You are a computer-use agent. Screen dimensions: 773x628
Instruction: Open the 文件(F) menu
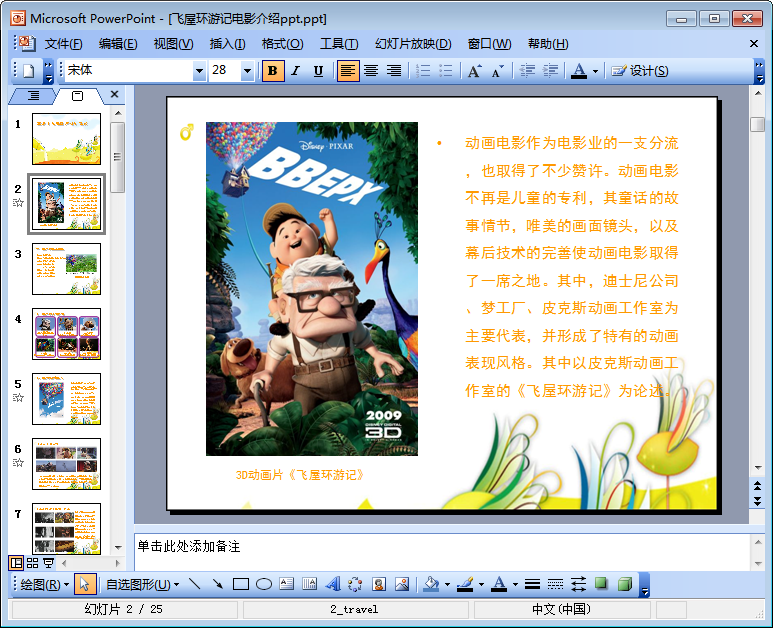coord(64,44)
